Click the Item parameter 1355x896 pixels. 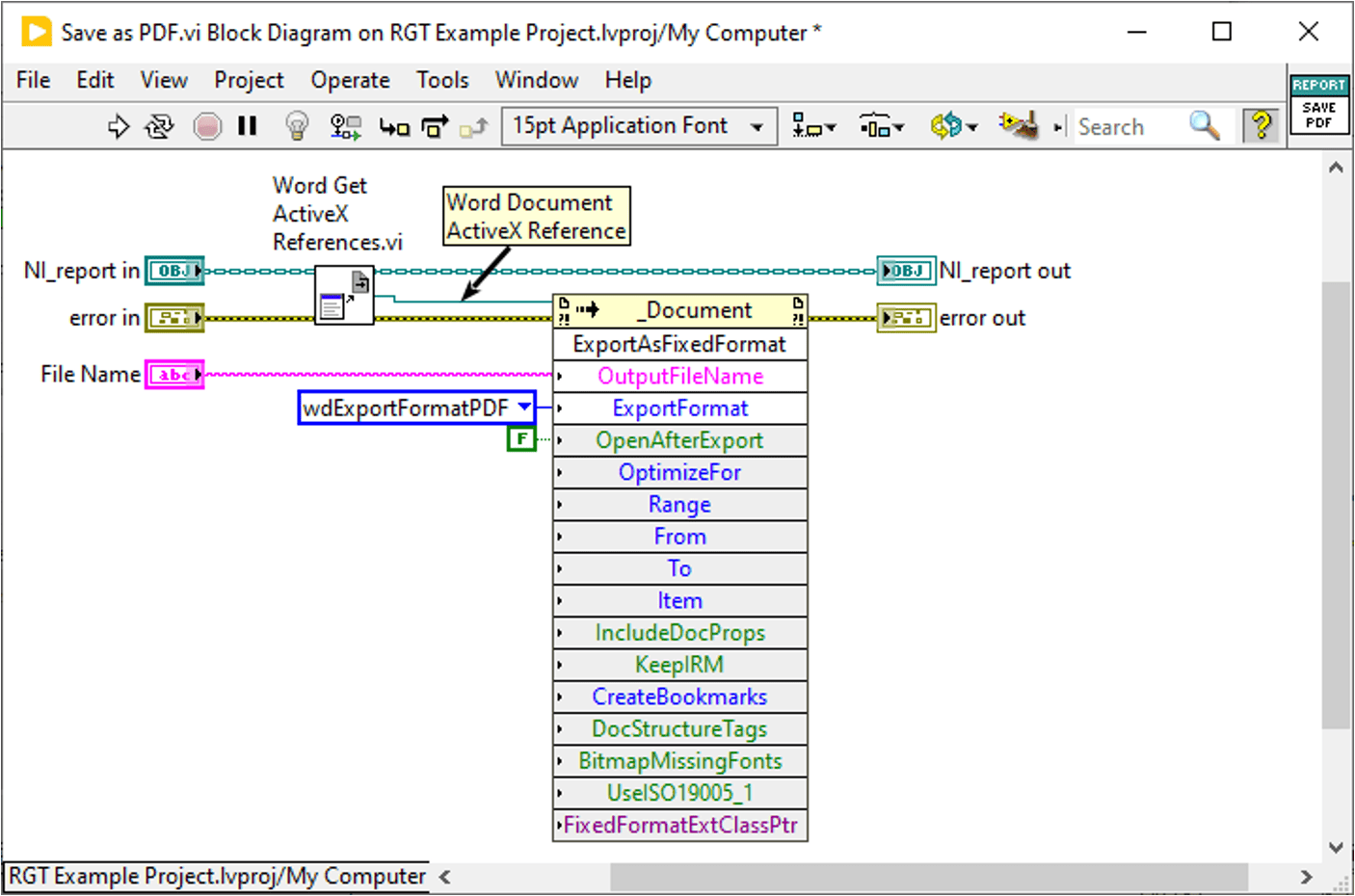coord(680,600)
